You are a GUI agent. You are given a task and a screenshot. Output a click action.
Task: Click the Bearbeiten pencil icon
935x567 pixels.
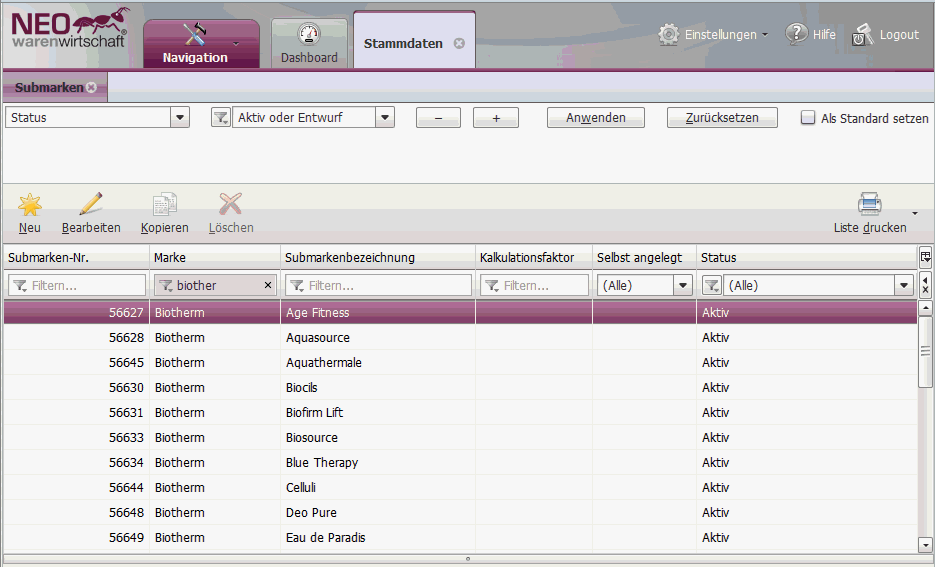pyautogui.click(x=91, y=204)
